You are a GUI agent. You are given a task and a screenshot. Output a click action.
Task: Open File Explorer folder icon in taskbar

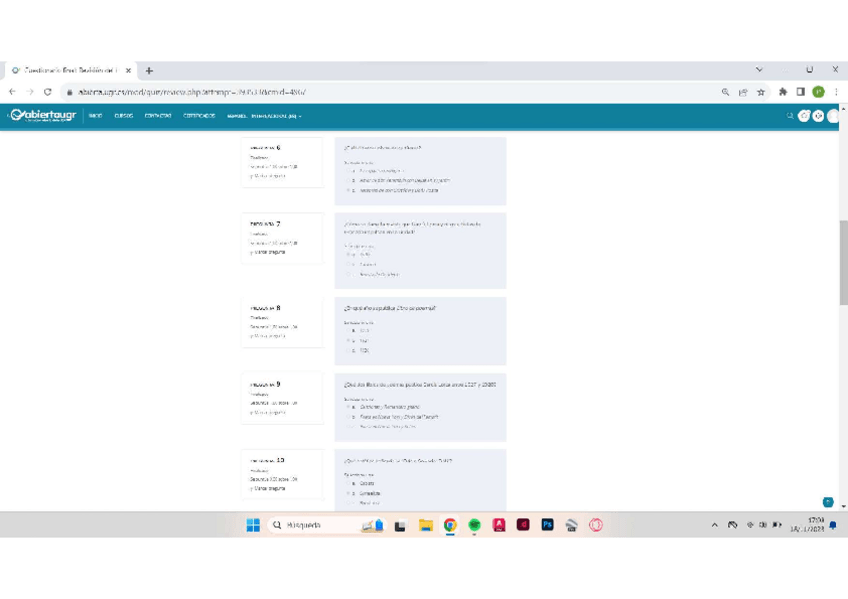(x=425, y=525)
